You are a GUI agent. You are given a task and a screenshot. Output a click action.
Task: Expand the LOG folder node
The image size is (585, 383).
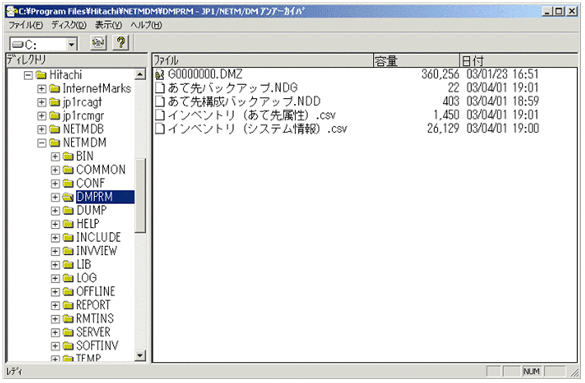click(55, 278)
